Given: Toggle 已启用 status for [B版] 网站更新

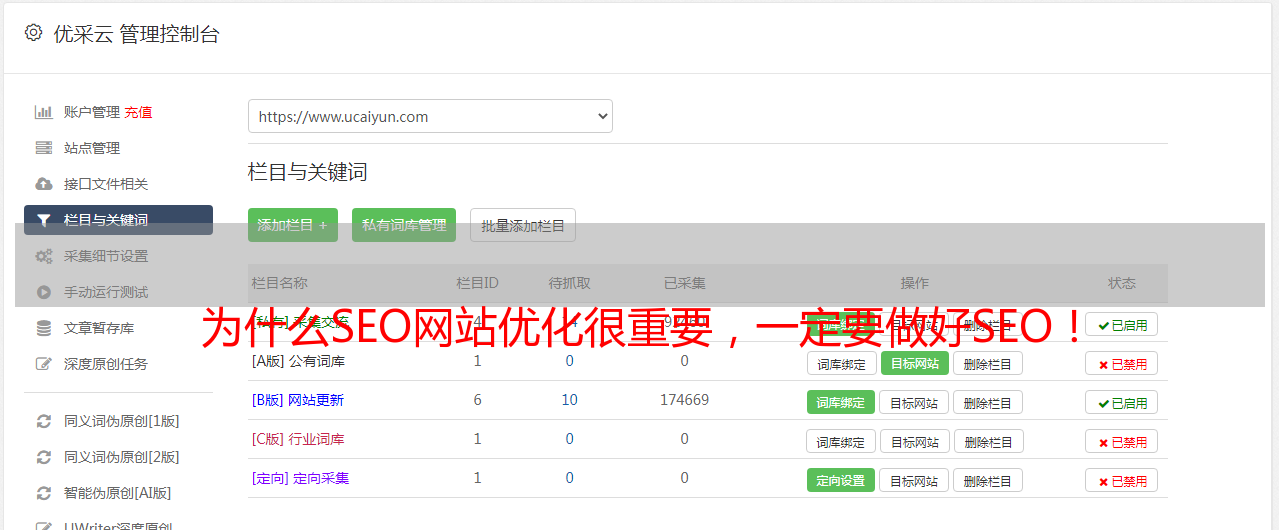Looking at the screenshot, I should pos(1122,402).
